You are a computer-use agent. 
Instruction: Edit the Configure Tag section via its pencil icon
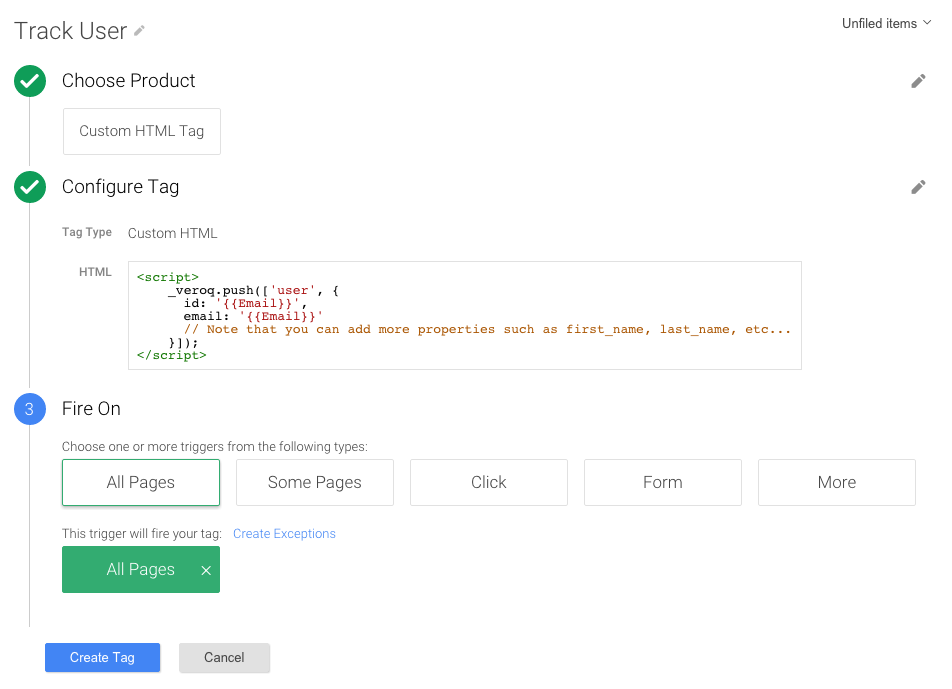(918, 187)
